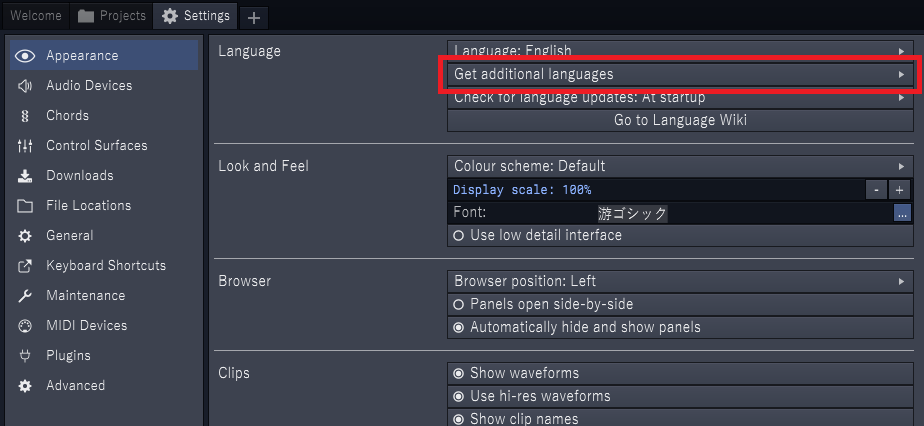This screenshot has height=426, width=924.
Task: Click the Downloads arrow icon
Action: [25, 176]
